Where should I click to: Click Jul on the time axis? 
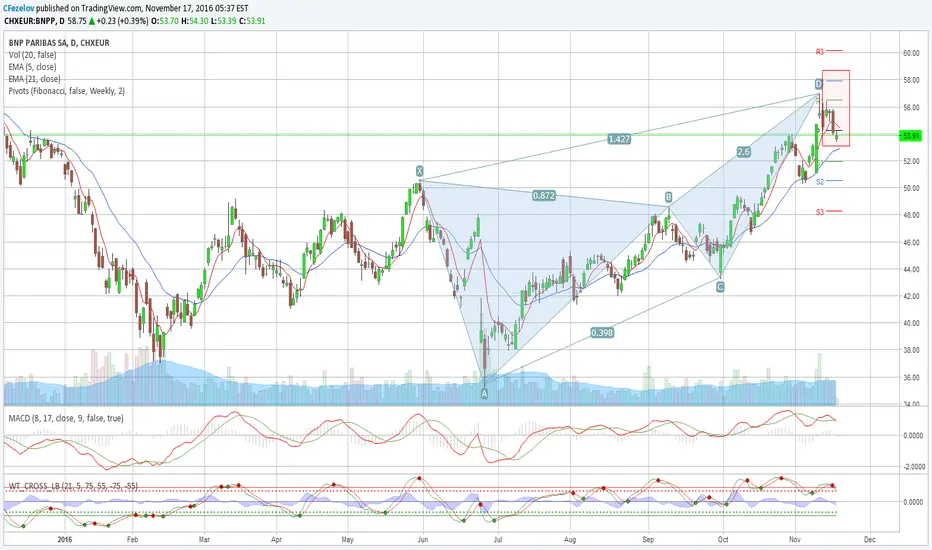pyautogui.click(x=498, y=540)
